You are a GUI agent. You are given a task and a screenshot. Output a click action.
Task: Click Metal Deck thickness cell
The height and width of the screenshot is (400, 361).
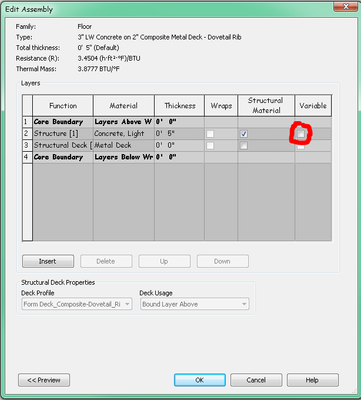[179, 145]
